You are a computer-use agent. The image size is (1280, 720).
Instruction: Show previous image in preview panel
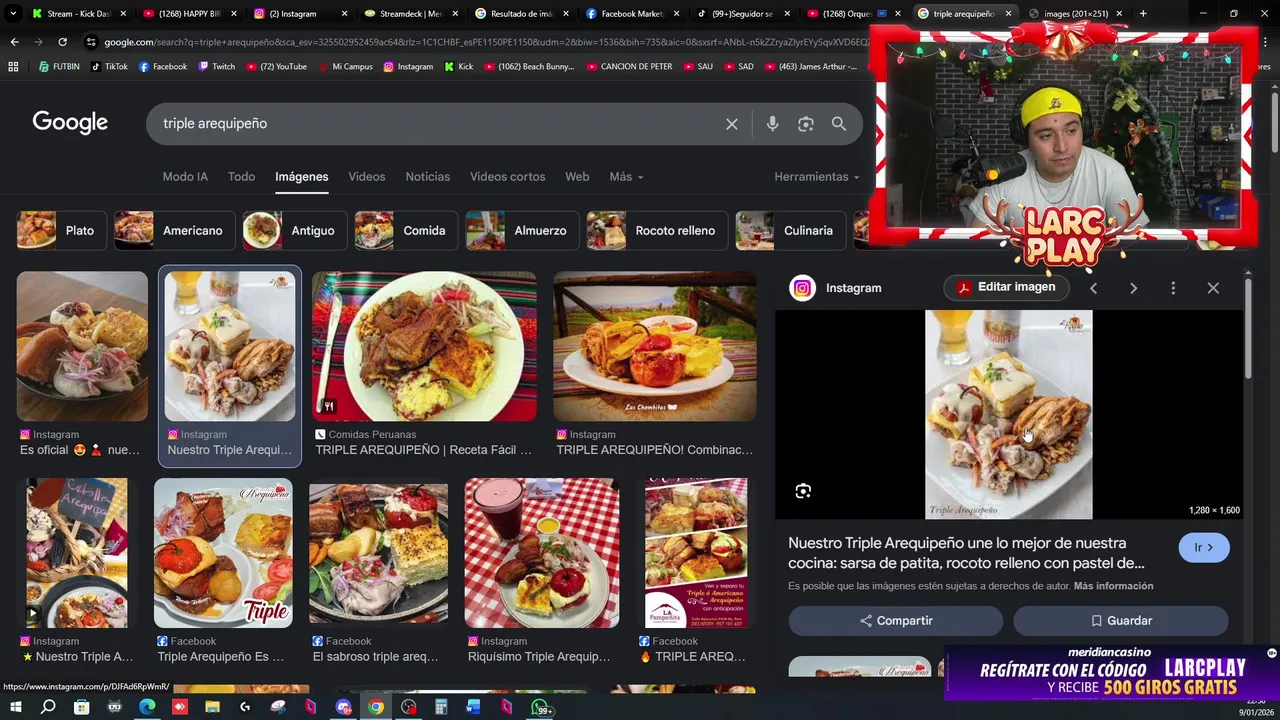pos(1093,288)
